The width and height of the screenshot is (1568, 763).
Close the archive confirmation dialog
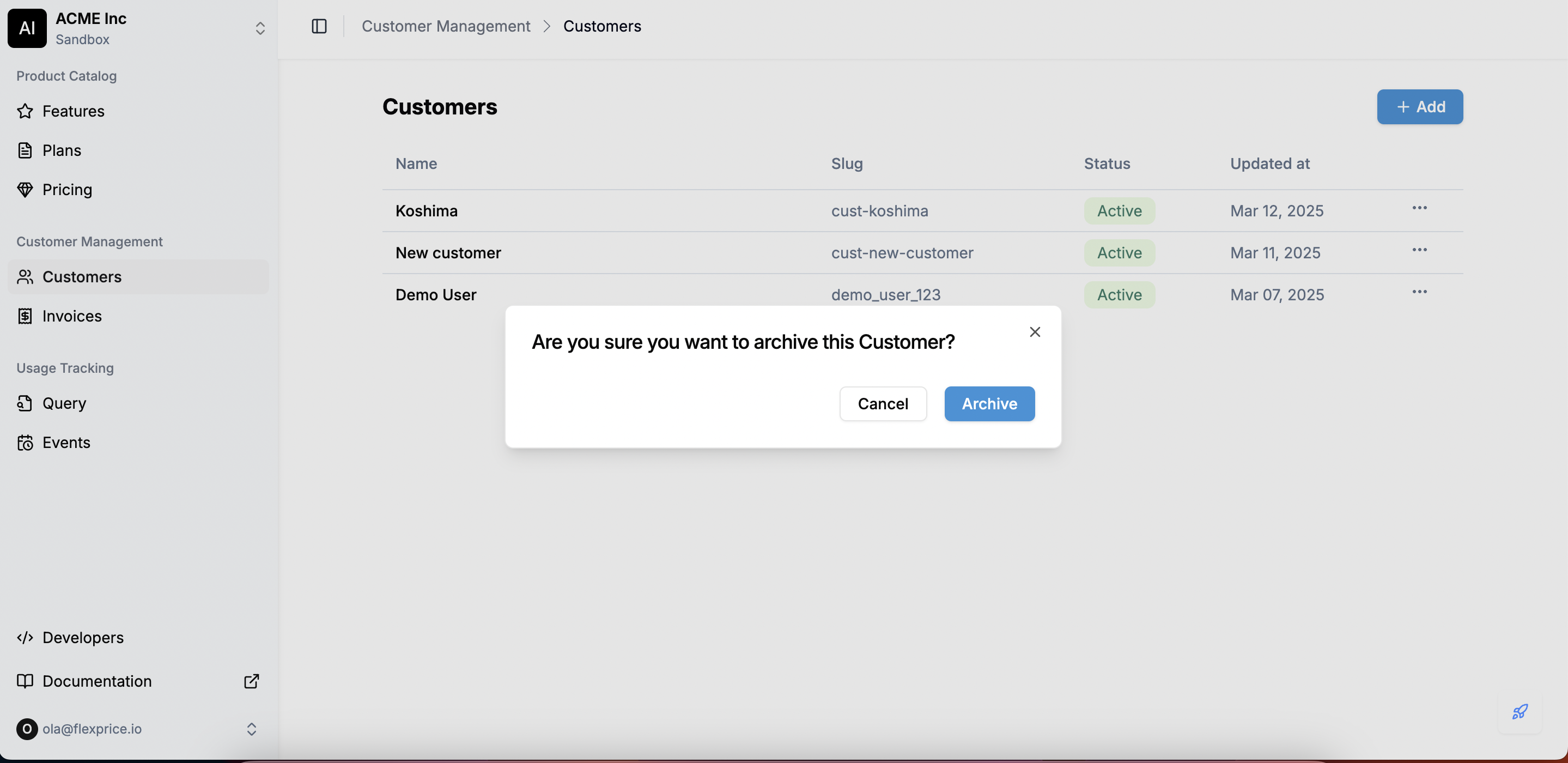pyautogui.click(x=1035, y=332)
